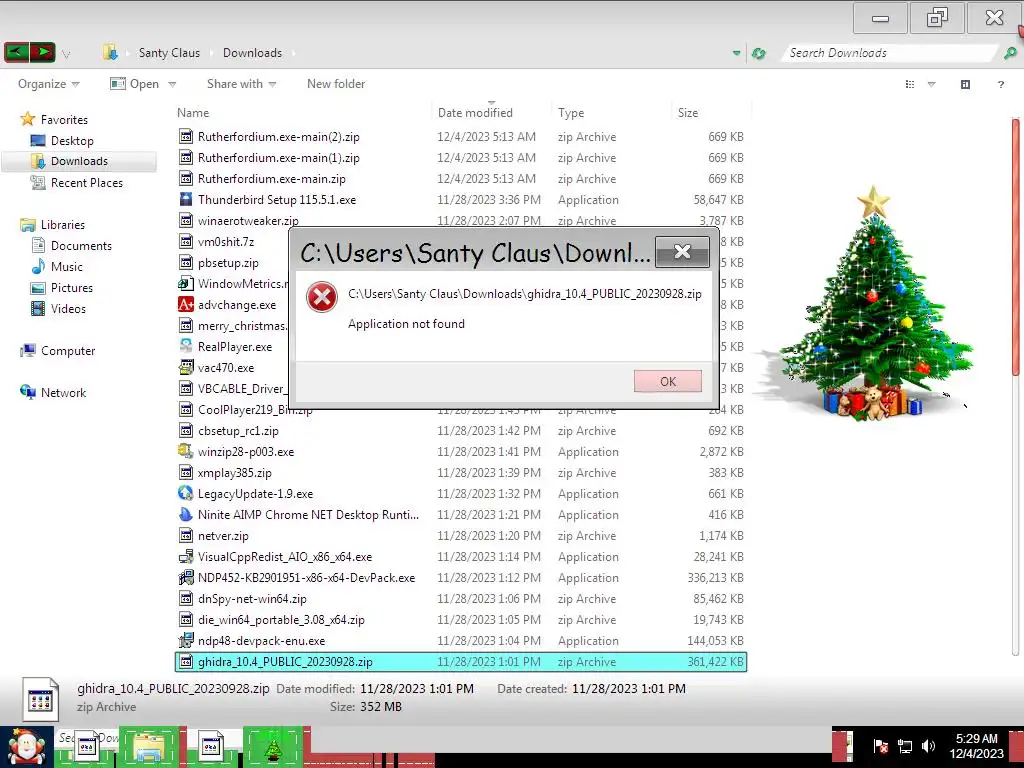Open the Explorer folder taskbar button
1024x768 pixels.
[x=149, y=747]
